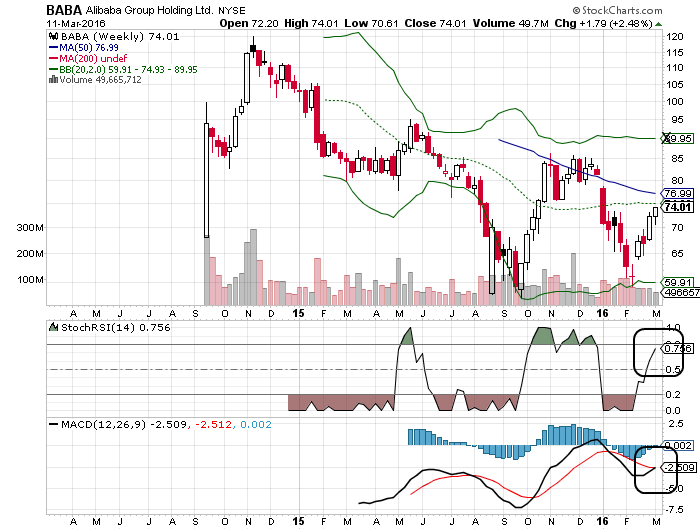Click the 76.99 moving average price label
Screen dimensions: 700x530
[678, 193]
